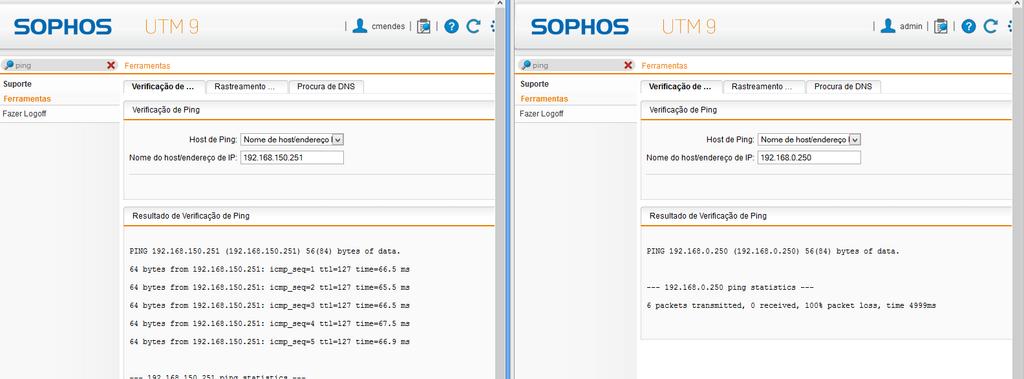The width and height of the screenshot is (1024, 379).
Task: Click IP field containing 192.168.150.251
Action: (x=292, y=157)
